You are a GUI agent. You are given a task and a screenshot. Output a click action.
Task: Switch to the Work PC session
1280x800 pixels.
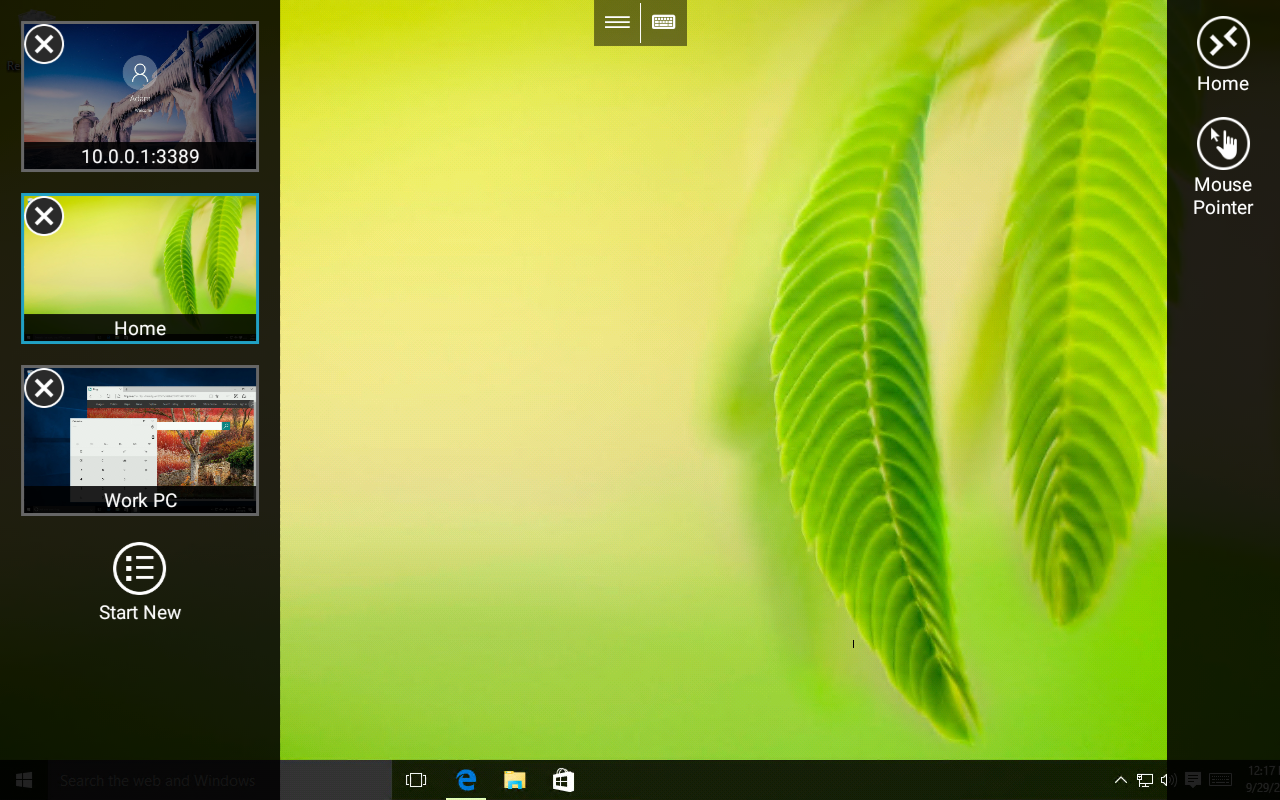coord(139,440)
